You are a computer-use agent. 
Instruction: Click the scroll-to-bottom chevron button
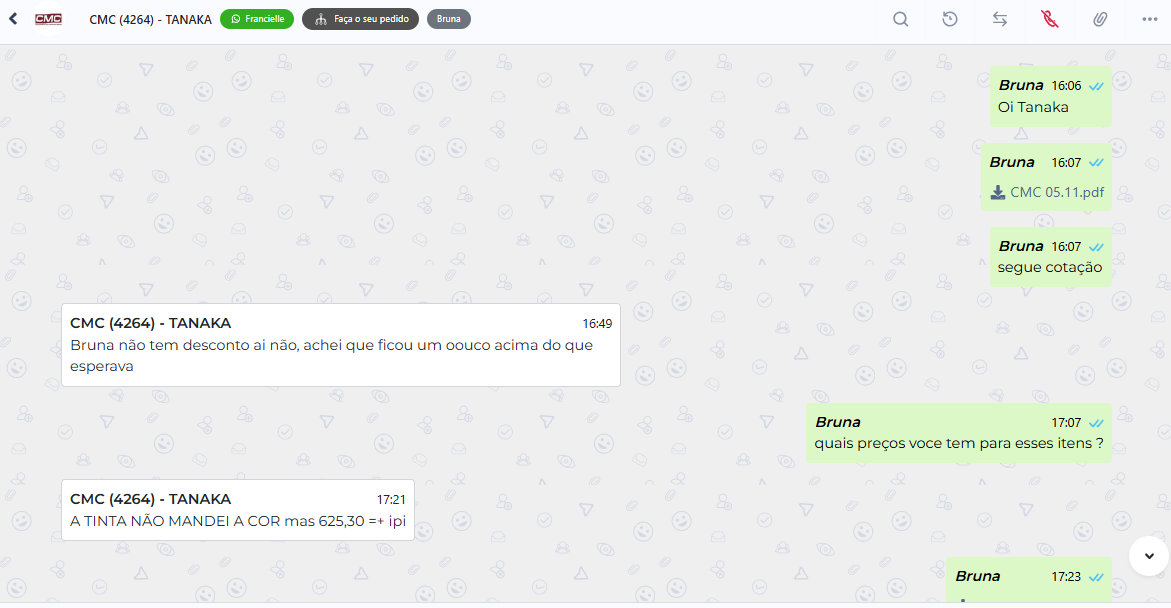coord(1149,556)
